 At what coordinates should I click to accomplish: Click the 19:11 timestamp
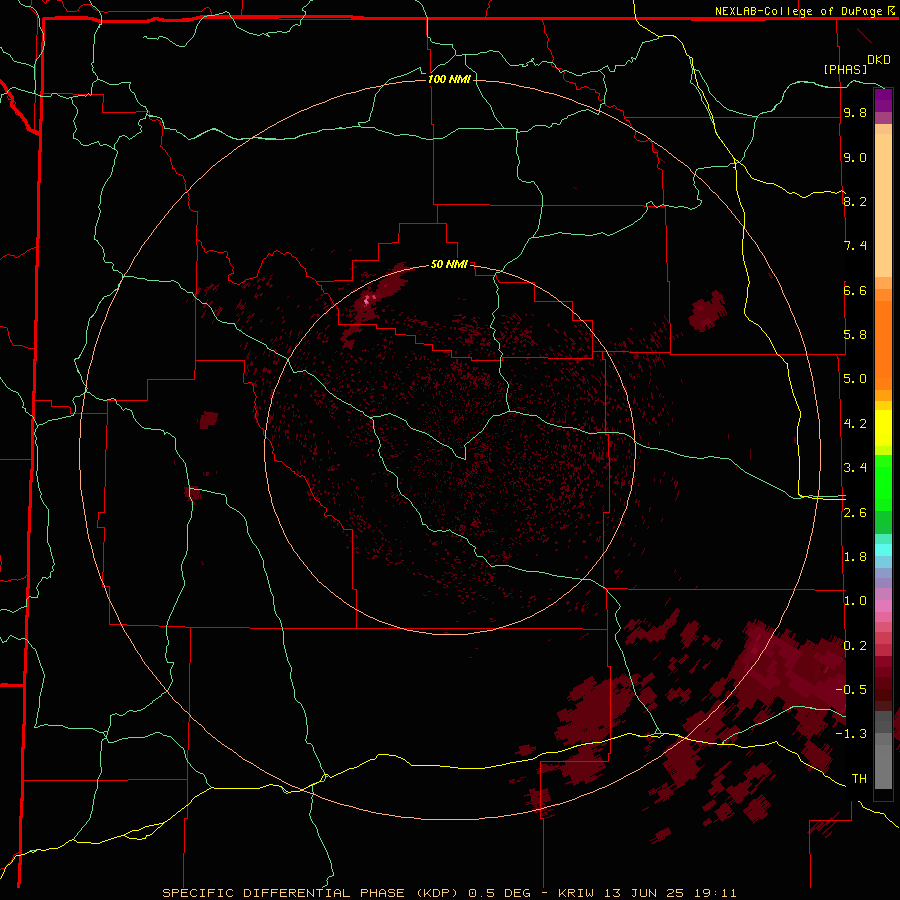pos(715,893)
